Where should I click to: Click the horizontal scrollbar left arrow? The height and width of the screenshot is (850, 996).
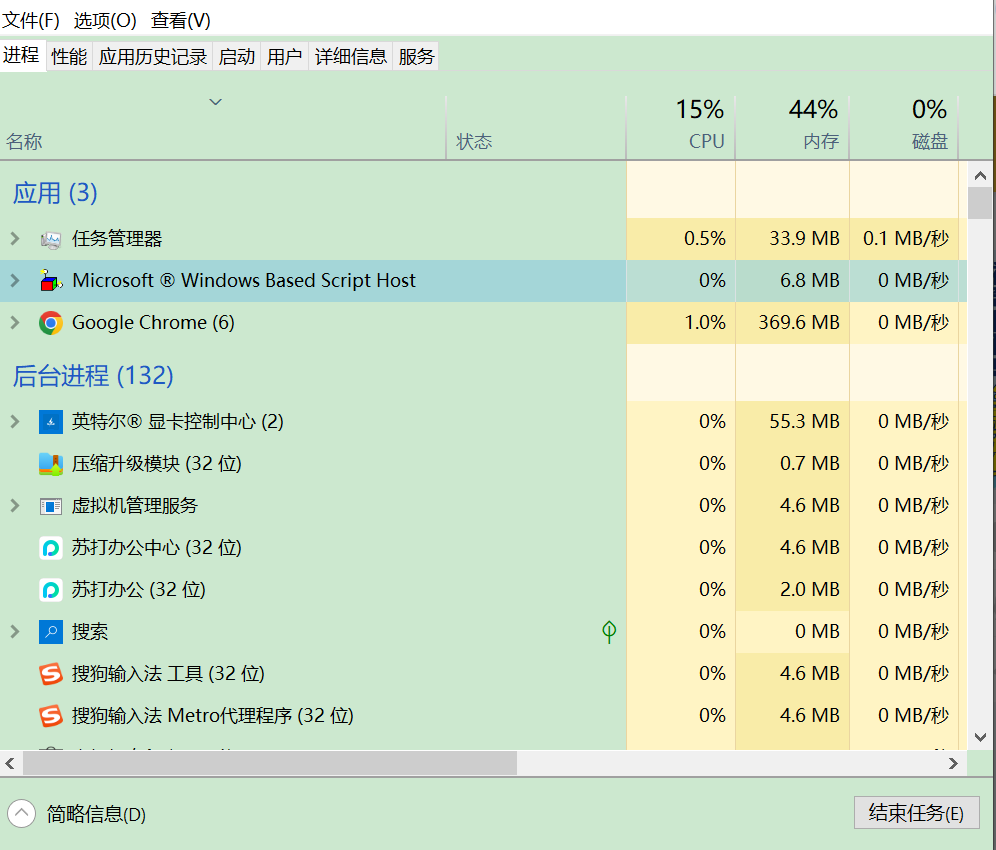(x=10, y=763)
